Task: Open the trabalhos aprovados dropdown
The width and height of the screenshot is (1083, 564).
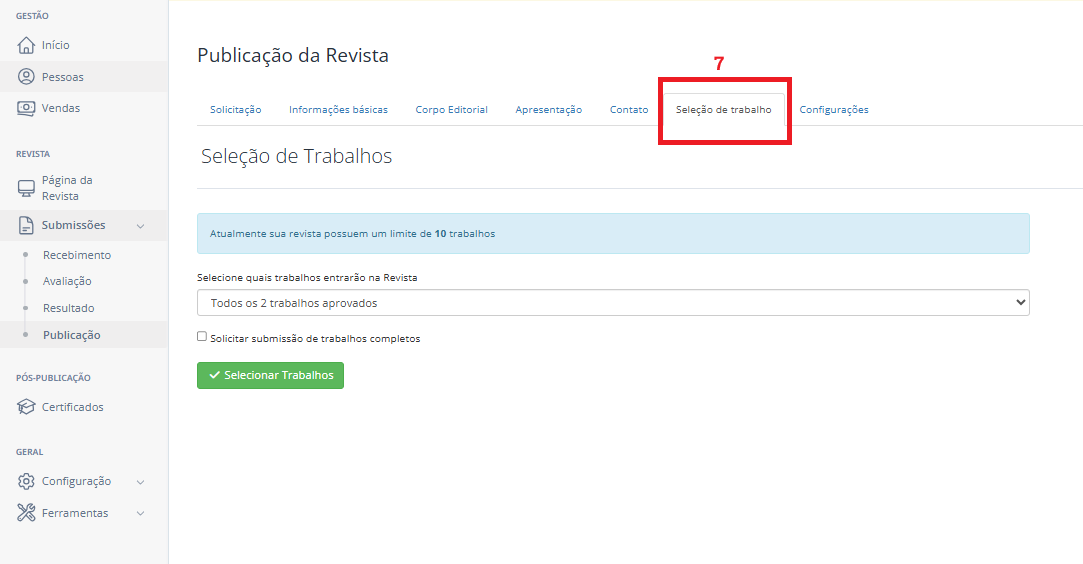Action: point(613,302)
